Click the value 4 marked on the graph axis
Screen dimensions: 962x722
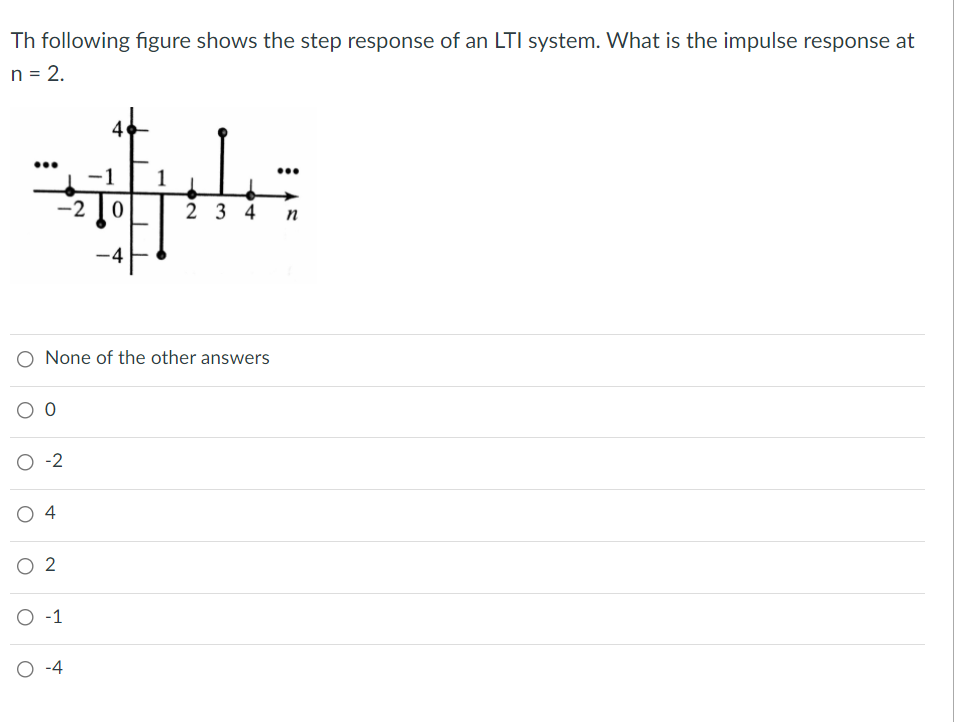[x=117, y=128]
